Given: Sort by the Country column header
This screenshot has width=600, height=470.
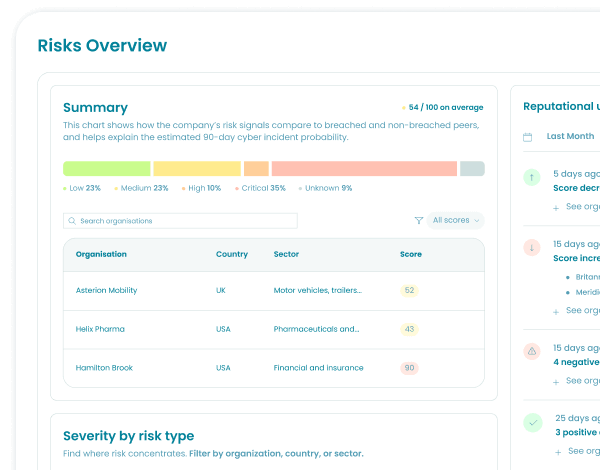Looking at the screenshot, I should 232,254.
